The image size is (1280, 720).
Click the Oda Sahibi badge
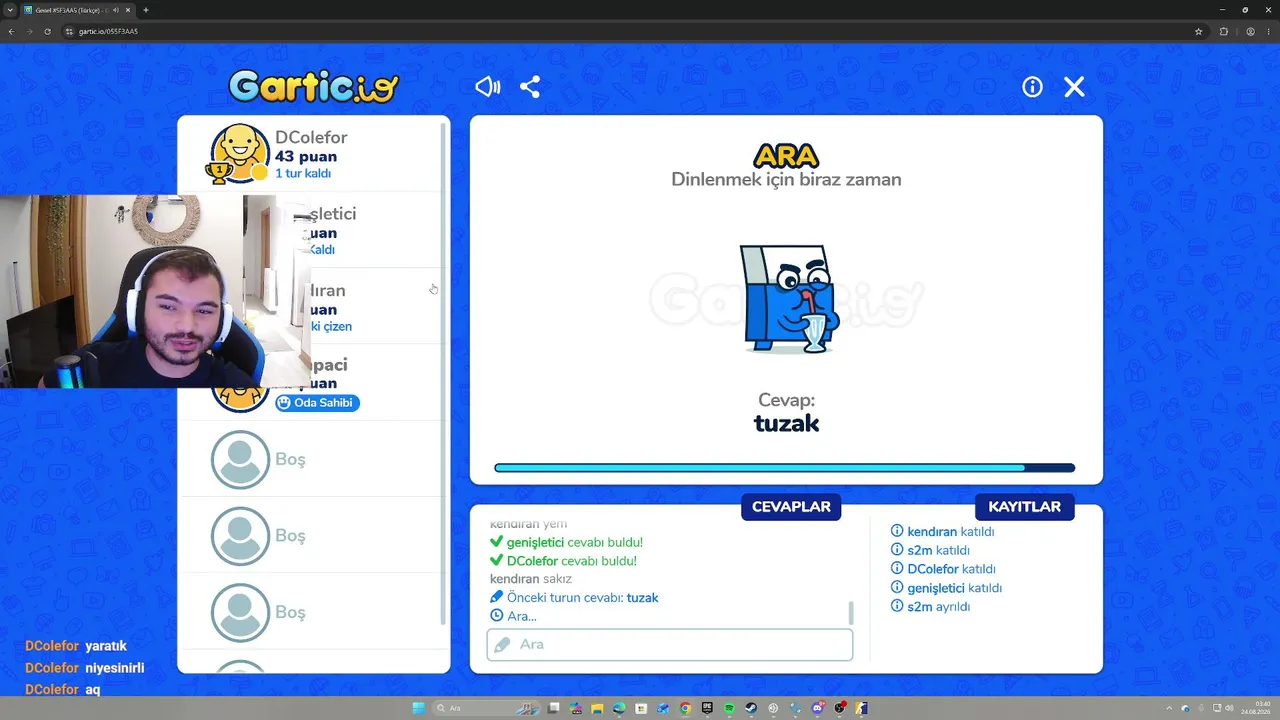click(317, 403)
